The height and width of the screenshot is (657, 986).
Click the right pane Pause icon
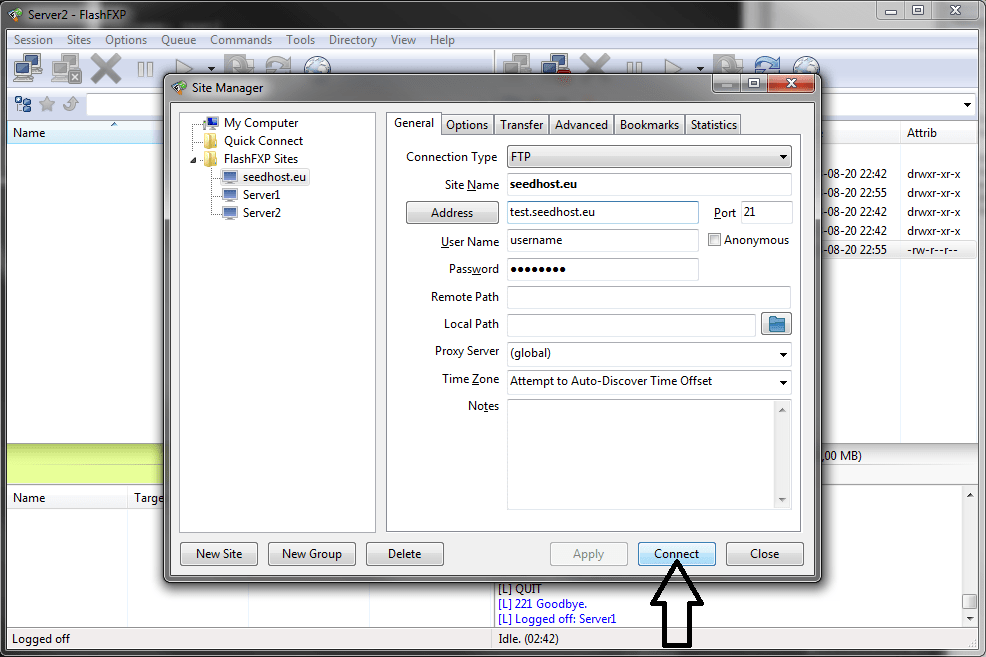coord(634,67)
